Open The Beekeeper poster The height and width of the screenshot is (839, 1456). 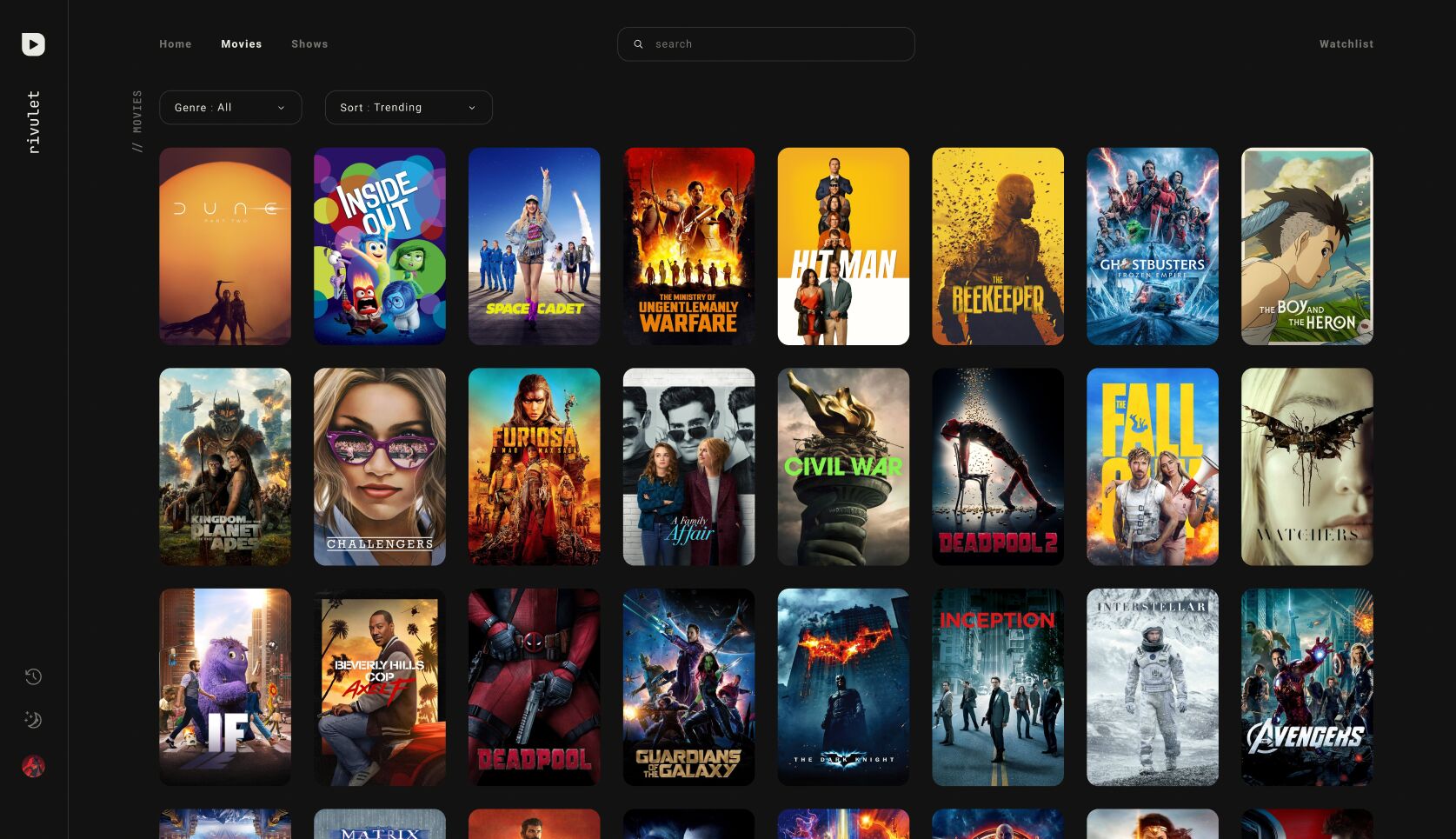pyautogui.click(x=998, y=246)
